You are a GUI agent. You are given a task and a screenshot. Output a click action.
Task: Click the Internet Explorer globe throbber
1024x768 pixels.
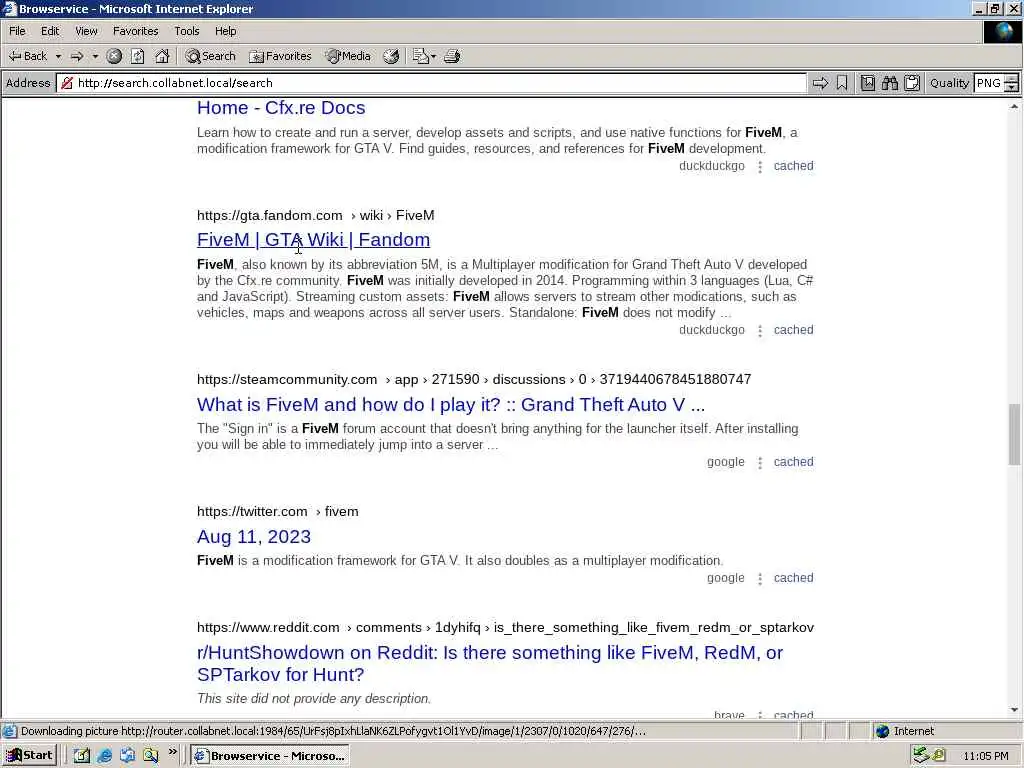[x=1002, y=31]
